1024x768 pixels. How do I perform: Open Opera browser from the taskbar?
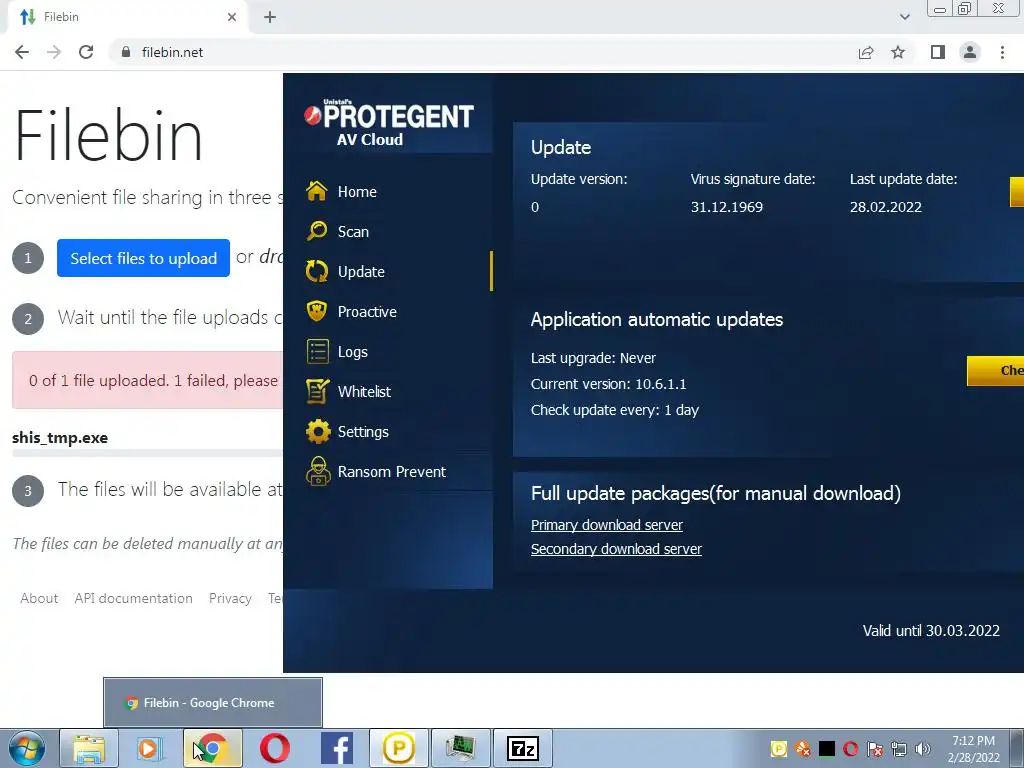(274, 748)
